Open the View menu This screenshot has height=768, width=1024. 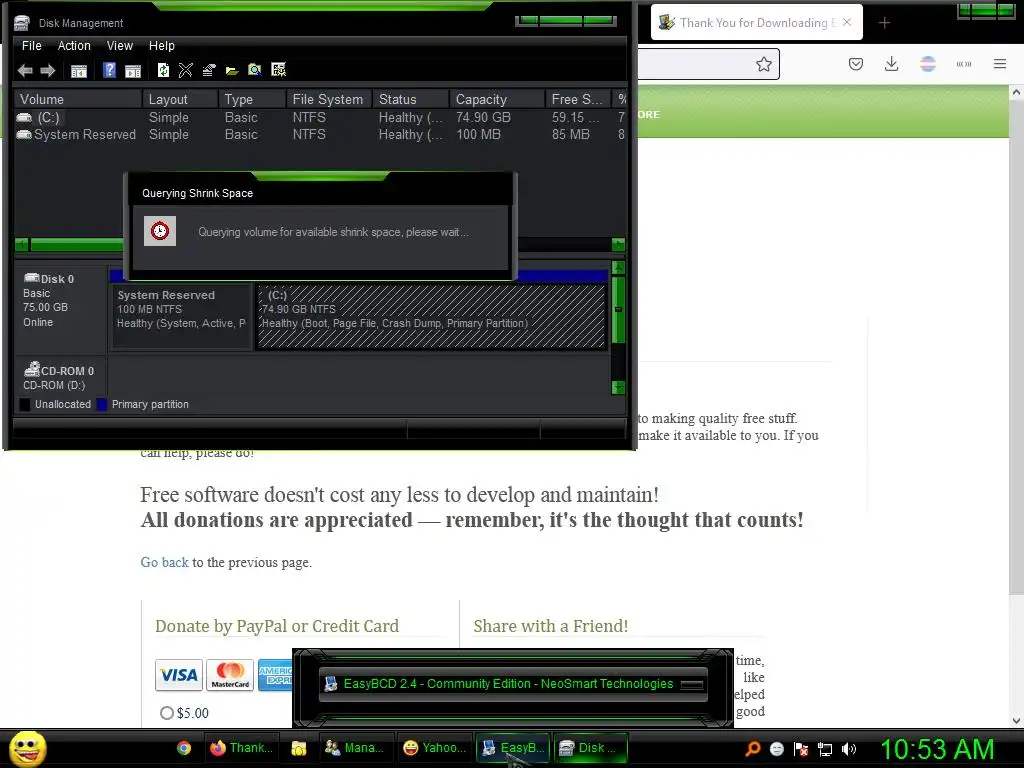pyautogui.click(x=120, y=46)
